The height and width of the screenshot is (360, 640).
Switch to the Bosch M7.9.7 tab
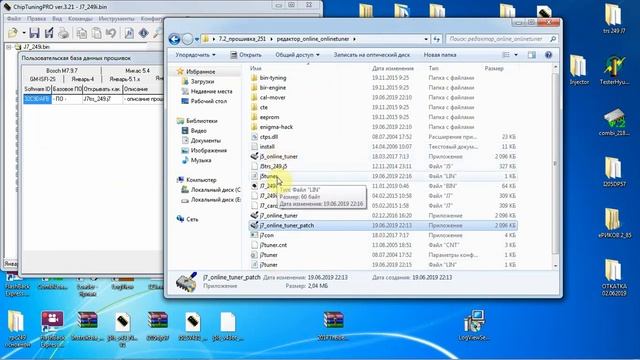(x=62, y=71)
